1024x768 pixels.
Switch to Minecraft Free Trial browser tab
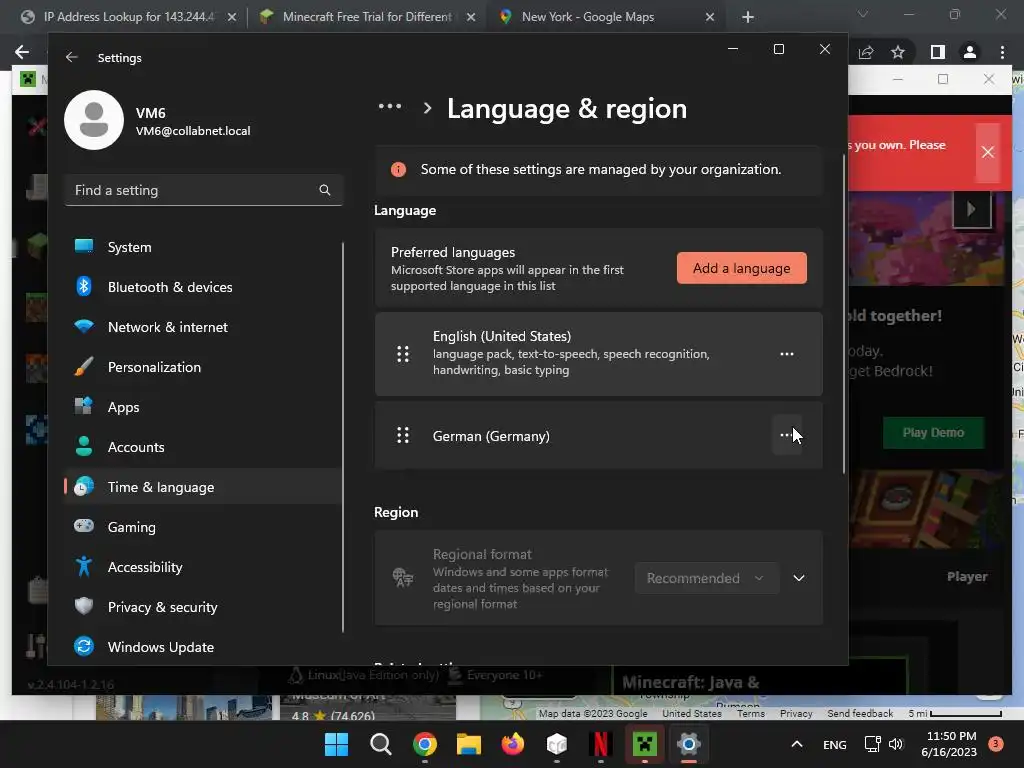coord(366,17)
